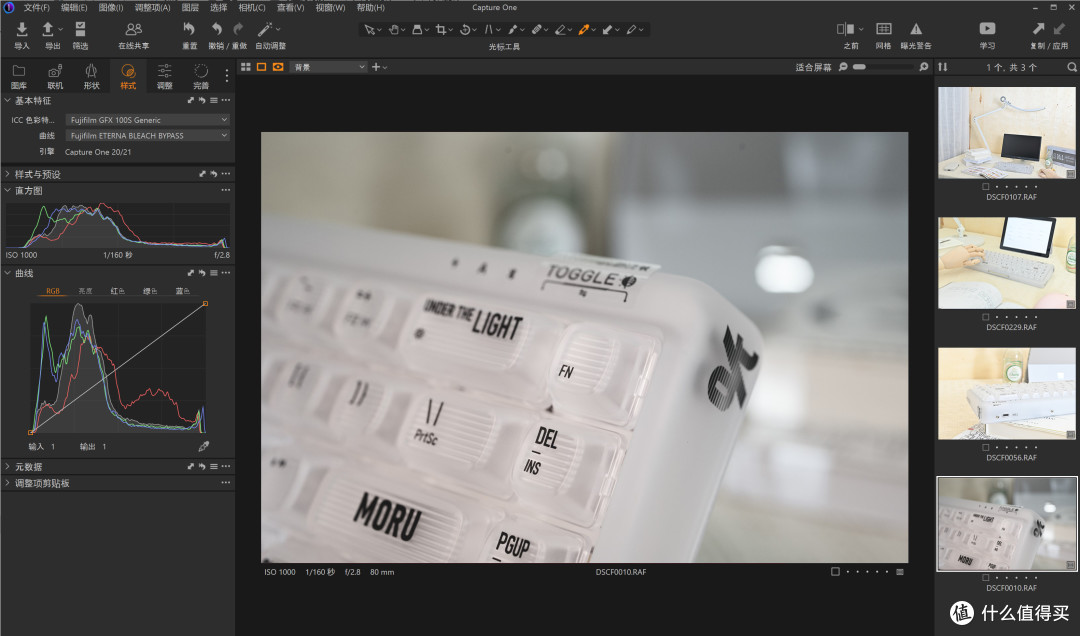
Task: Select the curve's top-right control point
Action: pyautogui.click(x=205, y=303)
